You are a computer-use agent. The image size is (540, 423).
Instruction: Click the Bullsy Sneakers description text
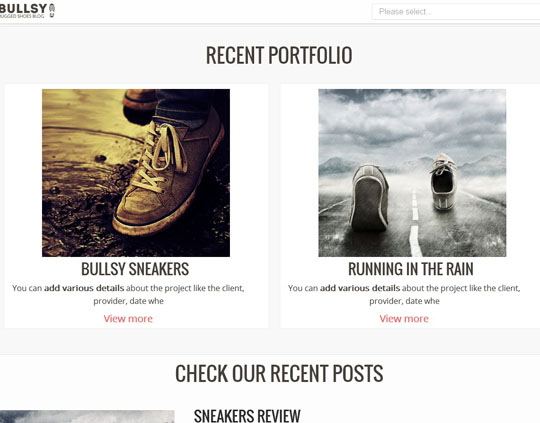tap(128, 295)
